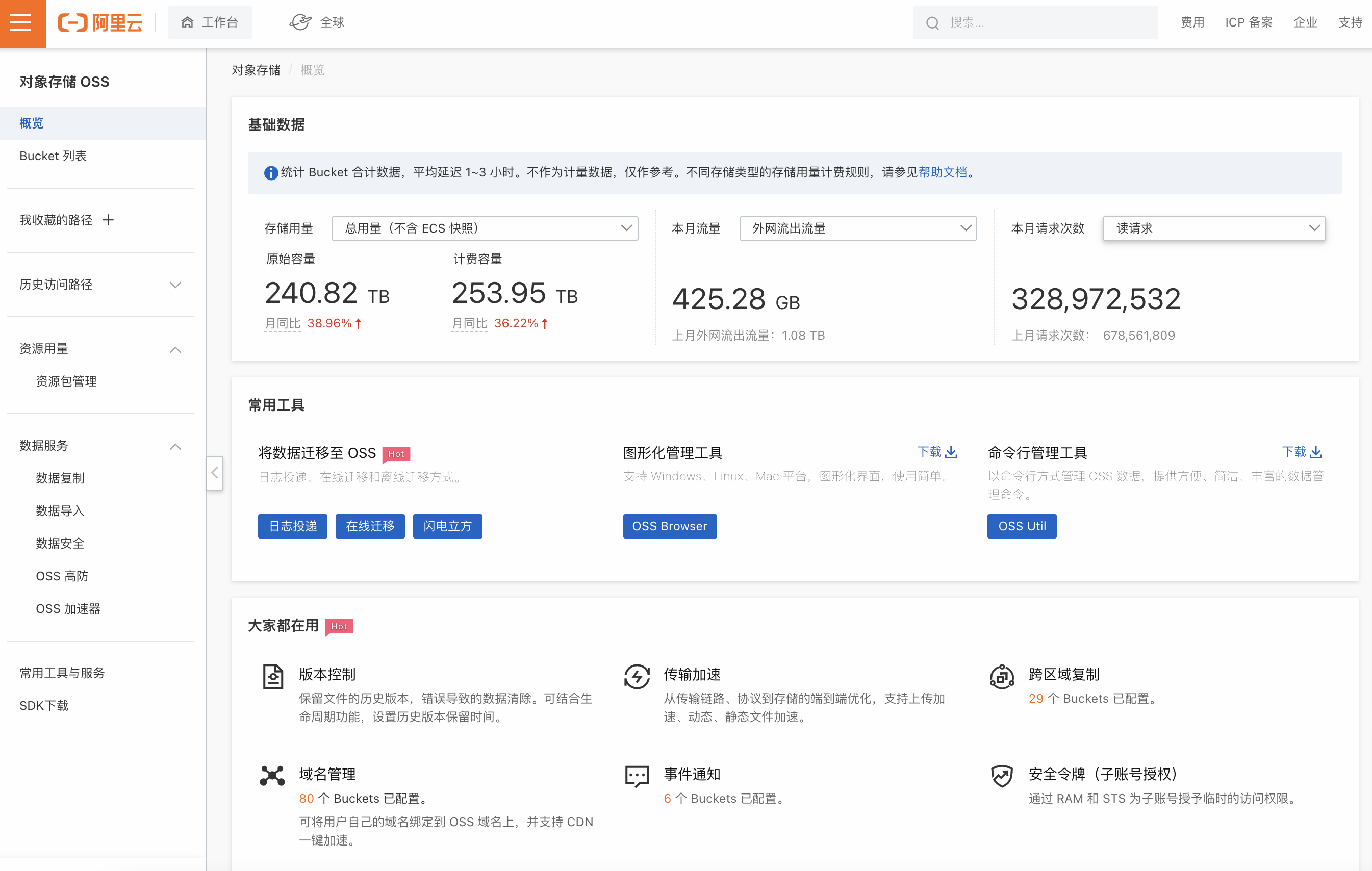This screenshot has height=871, width=1372.
Task: Open 存储用量 总用量 dropdown
Action: point(485,228)
